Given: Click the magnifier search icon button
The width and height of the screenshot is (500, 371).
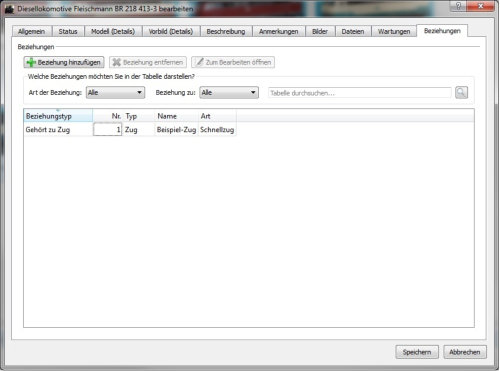Looking at the screenshot, I should tap(461, 92).
